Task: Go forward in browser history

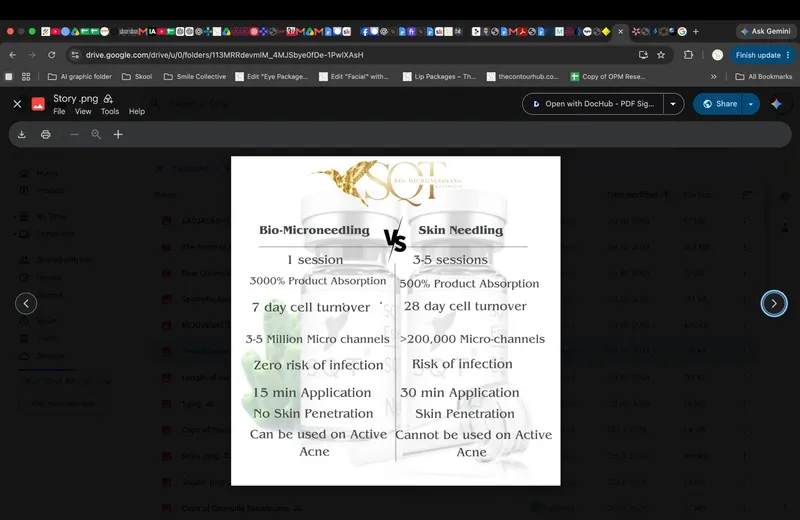Action: pyautogui.click(x=32, y=55)
